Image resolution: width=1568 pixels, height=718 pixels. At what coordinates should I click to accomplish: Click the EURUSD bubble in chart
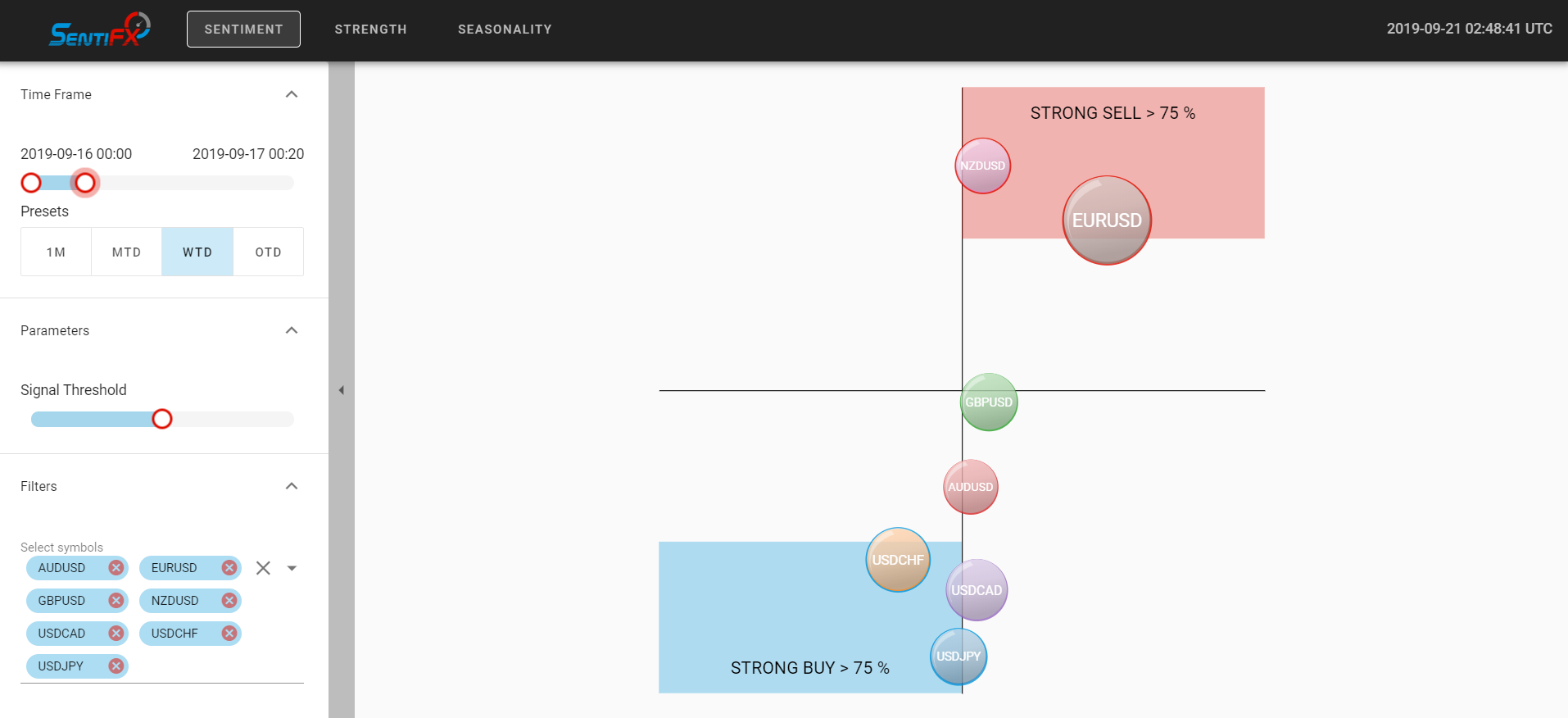point(1107,220)
